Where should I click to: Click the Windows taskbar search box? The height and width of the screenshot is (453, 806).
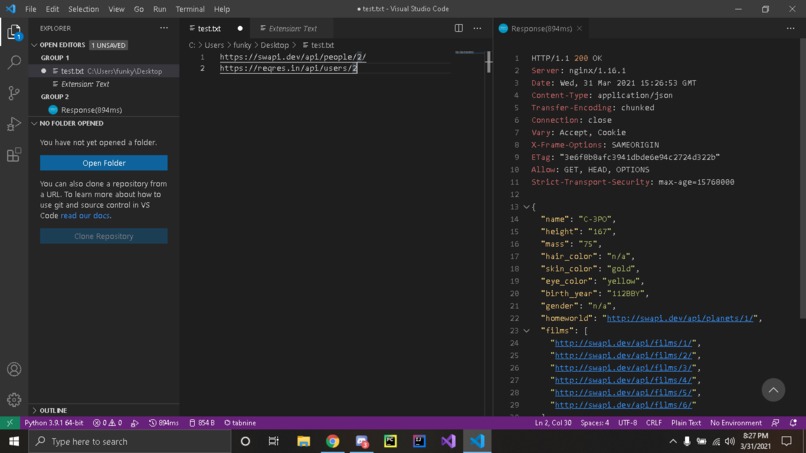pyautogui.click(x=130, y=441)
